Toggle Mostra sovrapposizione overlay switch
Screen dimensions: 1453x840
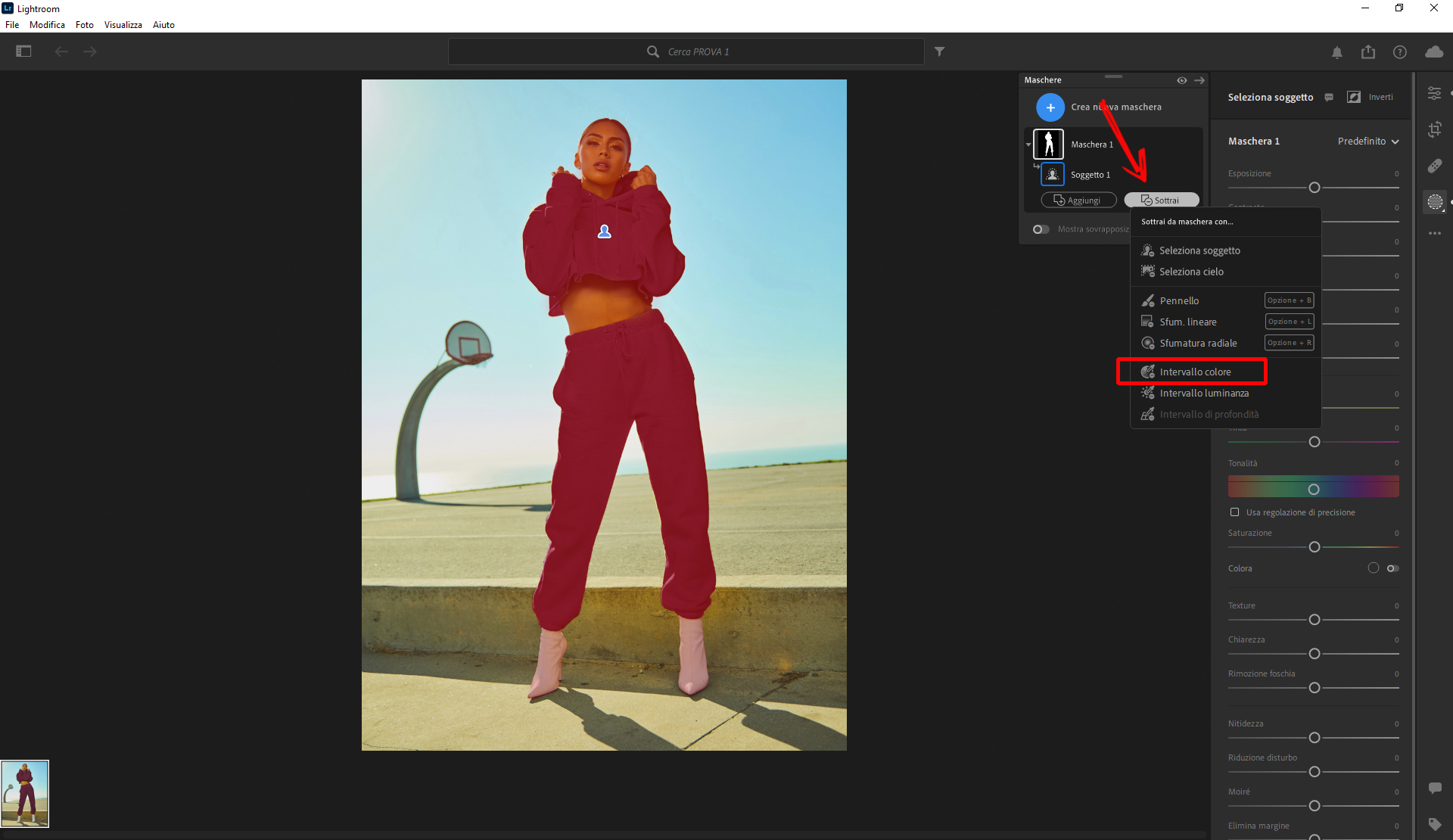[1041, 229]
